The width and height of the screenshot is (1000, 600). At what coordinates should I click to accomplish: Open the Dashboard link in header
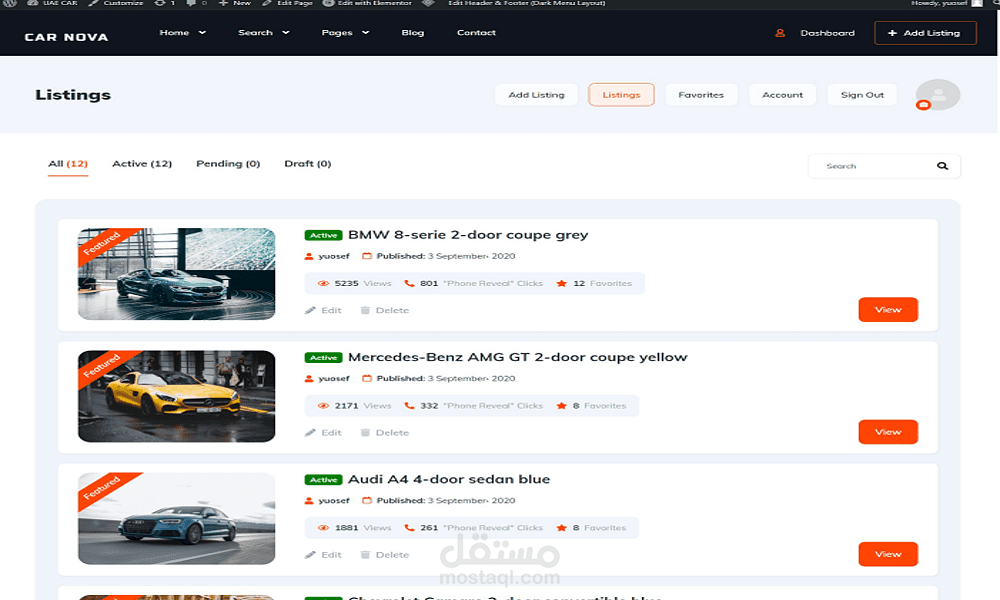click(x=827, y=33)
